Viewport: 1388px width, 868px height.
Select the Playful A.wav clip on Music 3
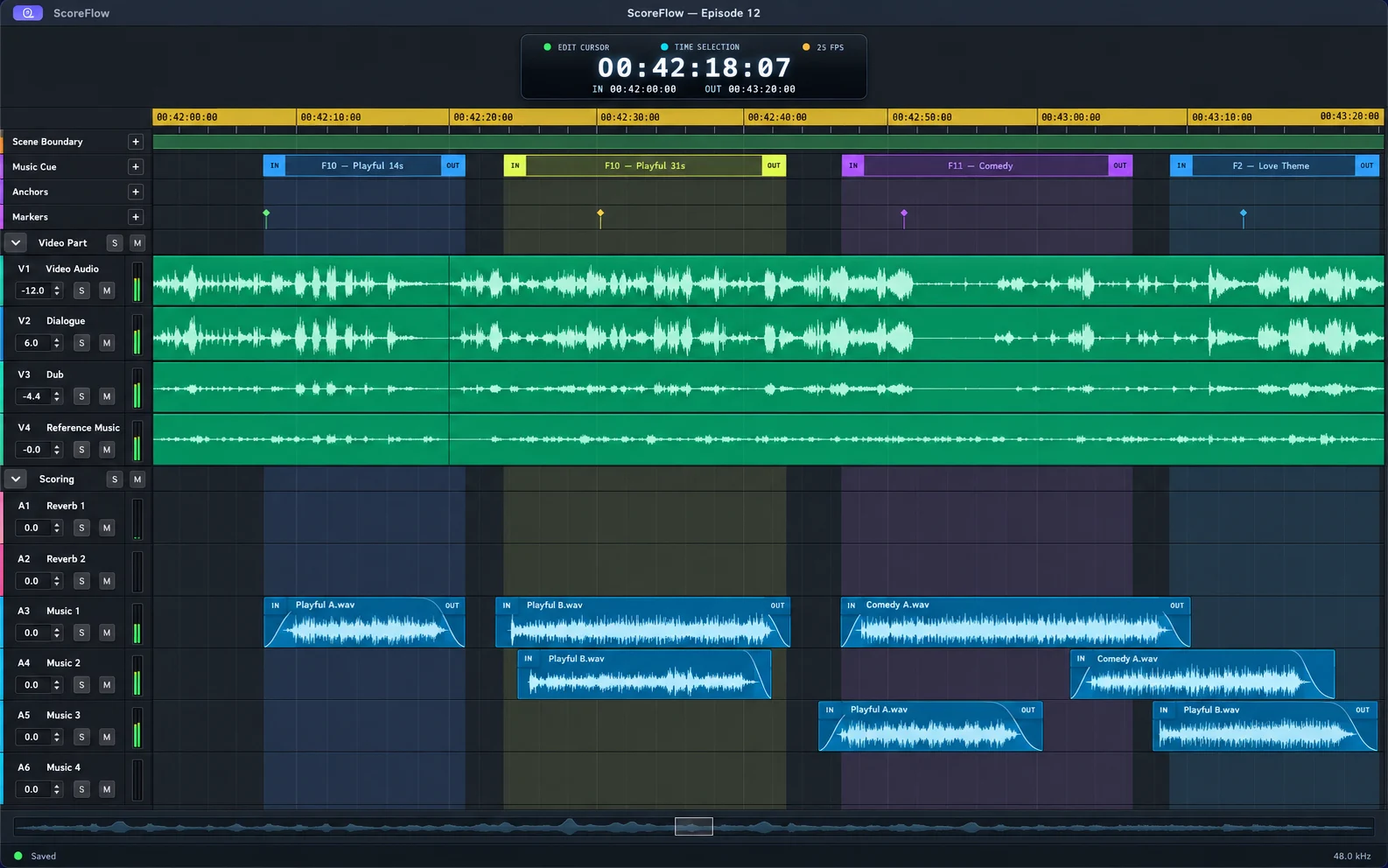tap(930, 726)
